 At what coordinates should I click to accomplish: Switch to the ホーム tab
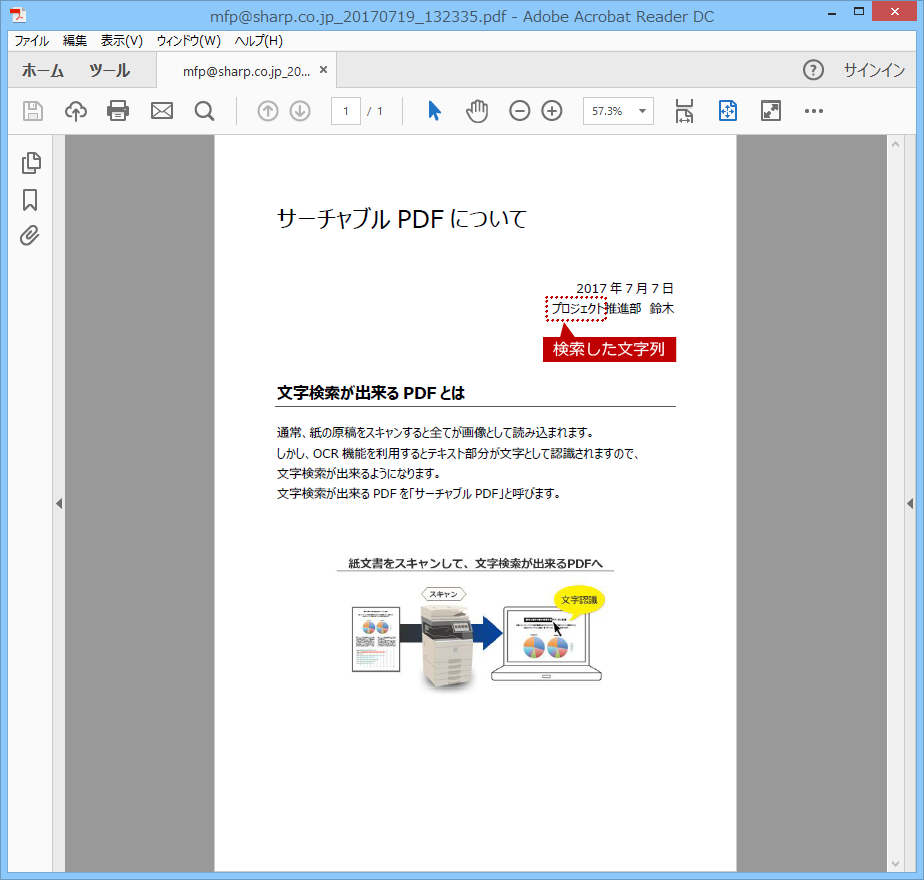click(x=42, y=70)
